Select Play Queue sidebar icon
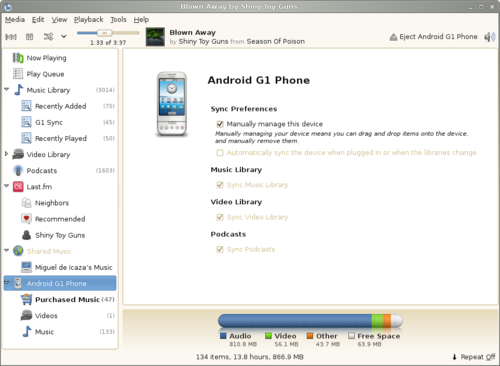Image resolution: width=500 pixels, height=366 pixels. [18, 74]
